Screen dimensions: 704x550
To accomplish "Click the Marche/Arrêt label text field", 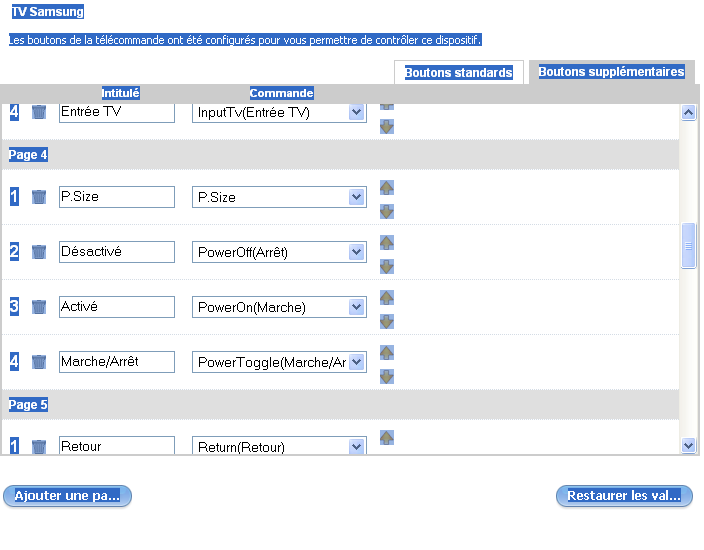I will coord(117,362).
